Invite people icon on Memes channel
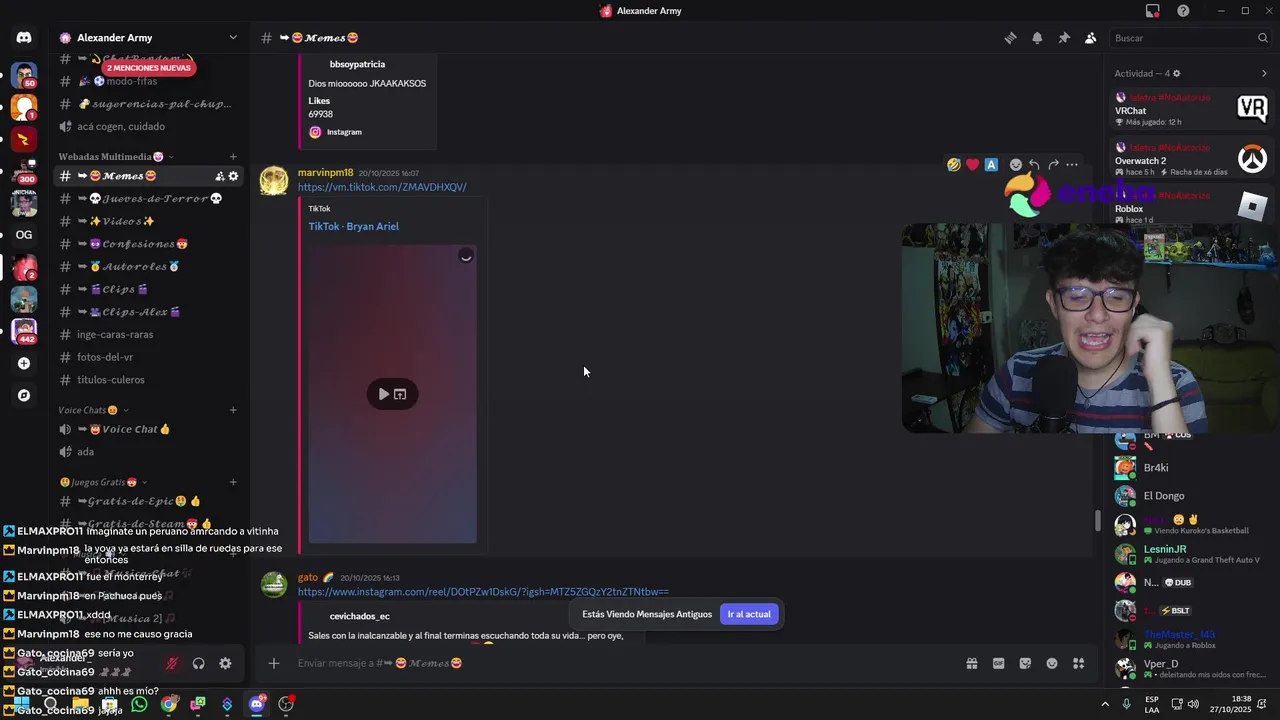1280x720 pixels. (x=219, y=176)
